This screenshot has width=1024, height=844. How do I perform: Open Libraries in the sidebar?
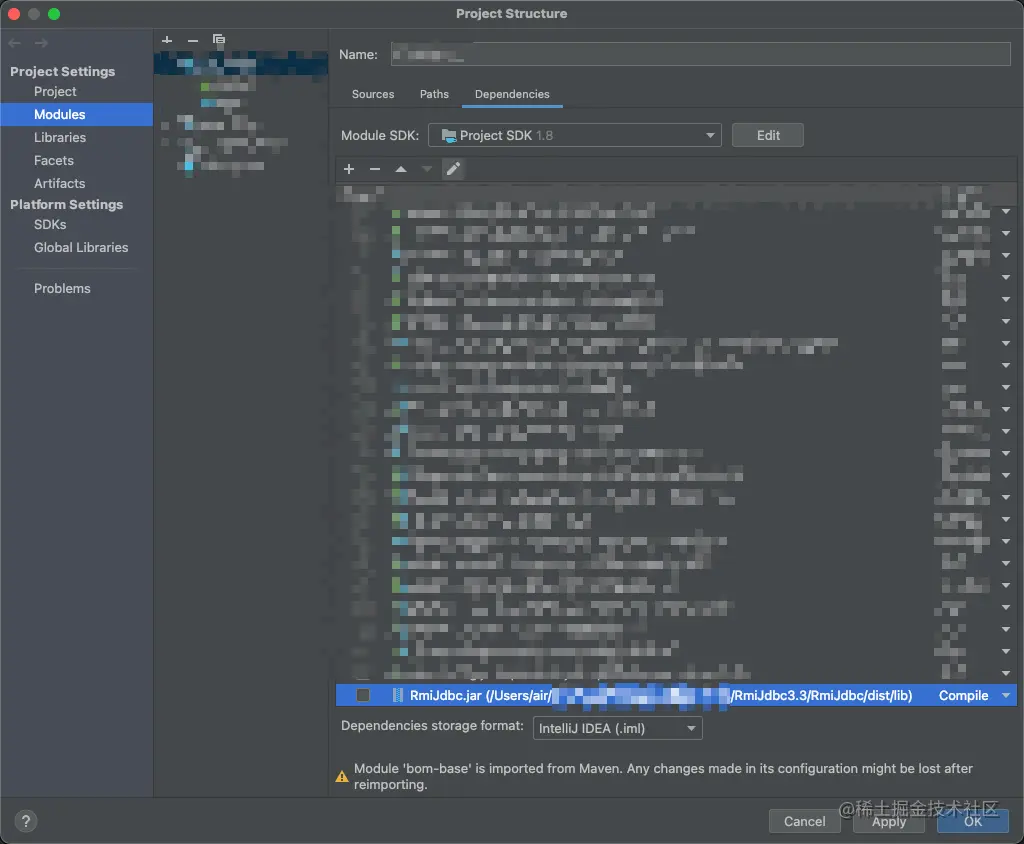pos(60,137)
